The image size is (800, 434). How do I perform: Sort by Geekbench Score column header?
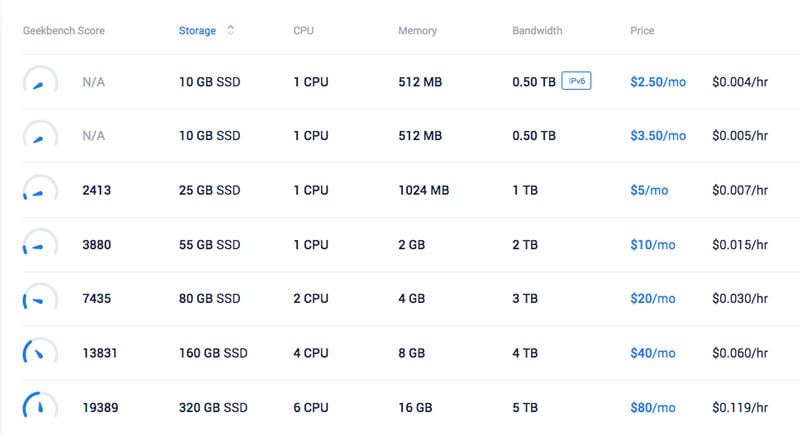pyautogui.click(x=64, y=31)
